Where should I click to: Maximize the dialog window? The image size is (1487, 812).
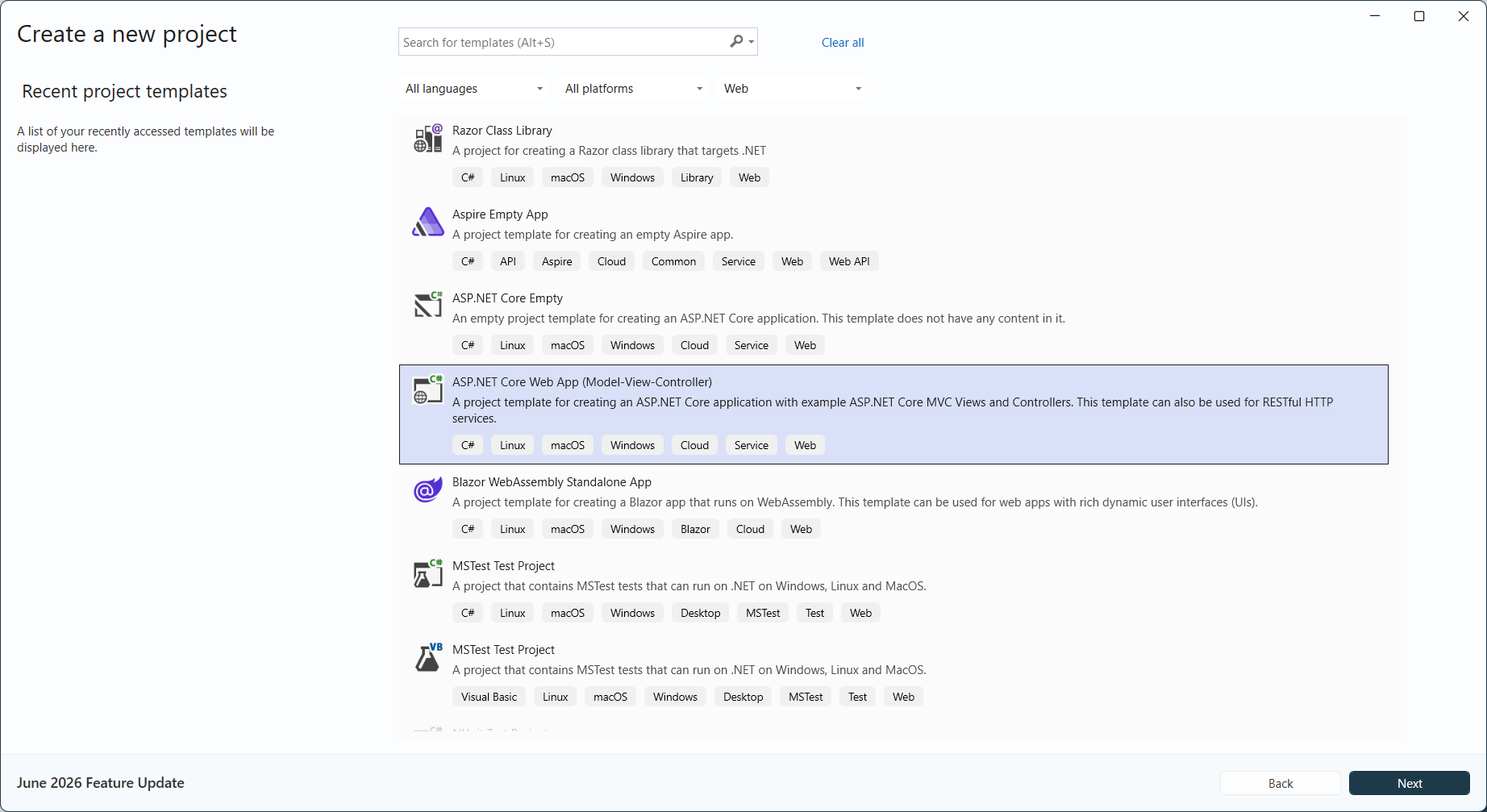[1419, 16]
